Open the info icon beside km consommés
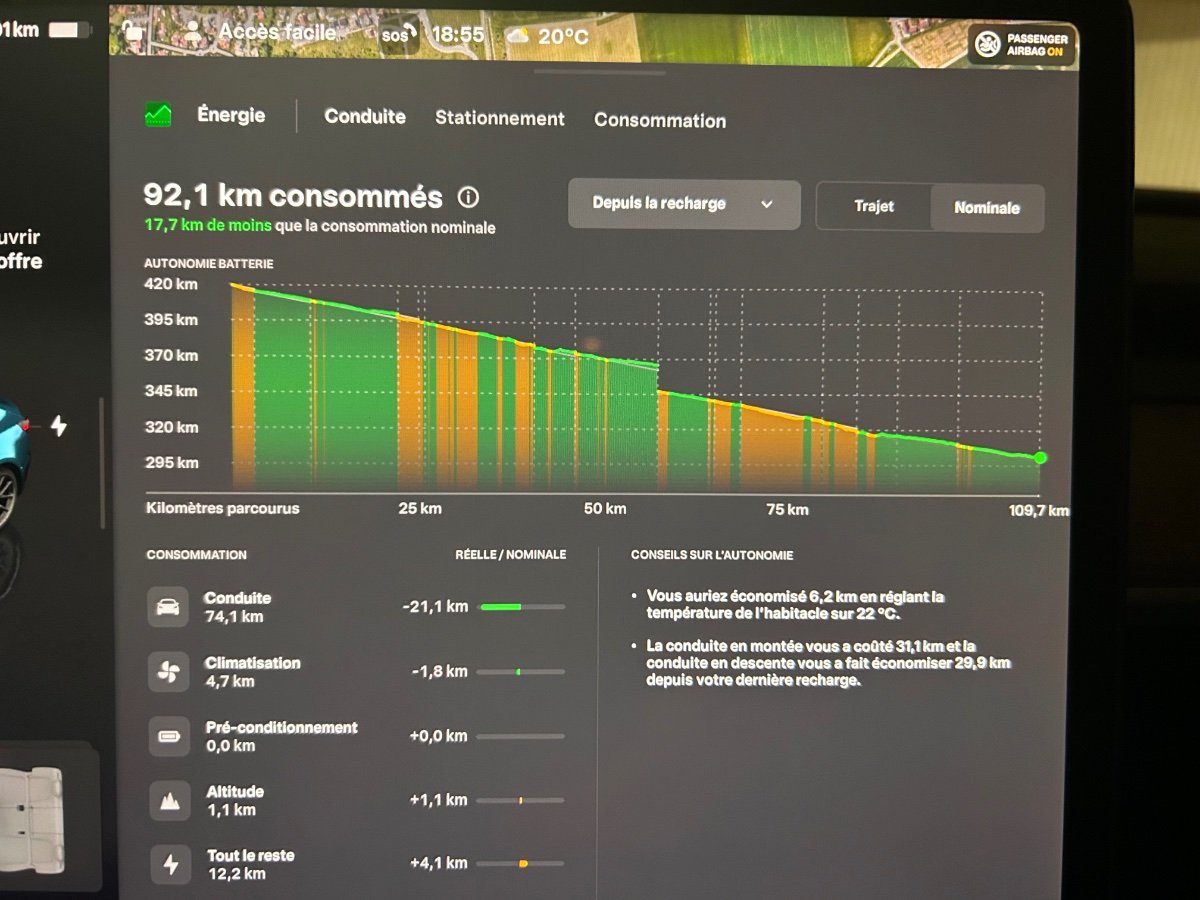This screenshot has height=900, width=1200. (x=467, y=197)
